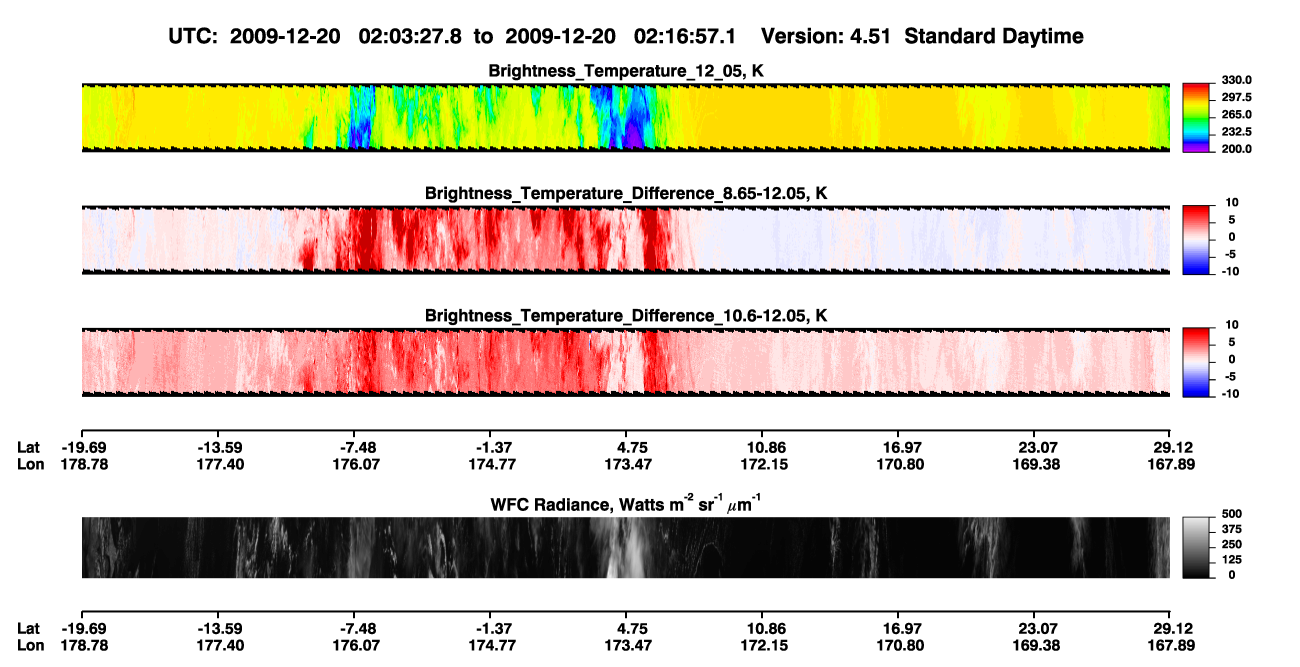Click longitude '178.78' below the WFC panel

pos(82,645)
